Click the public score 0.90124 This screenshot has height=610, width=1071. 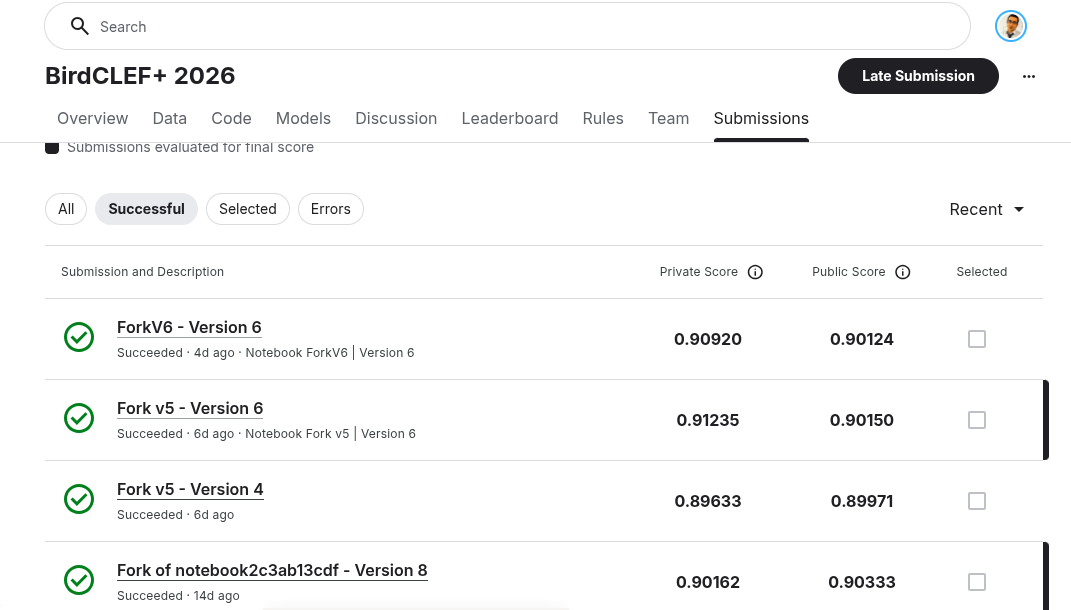[x=861, y=339]
